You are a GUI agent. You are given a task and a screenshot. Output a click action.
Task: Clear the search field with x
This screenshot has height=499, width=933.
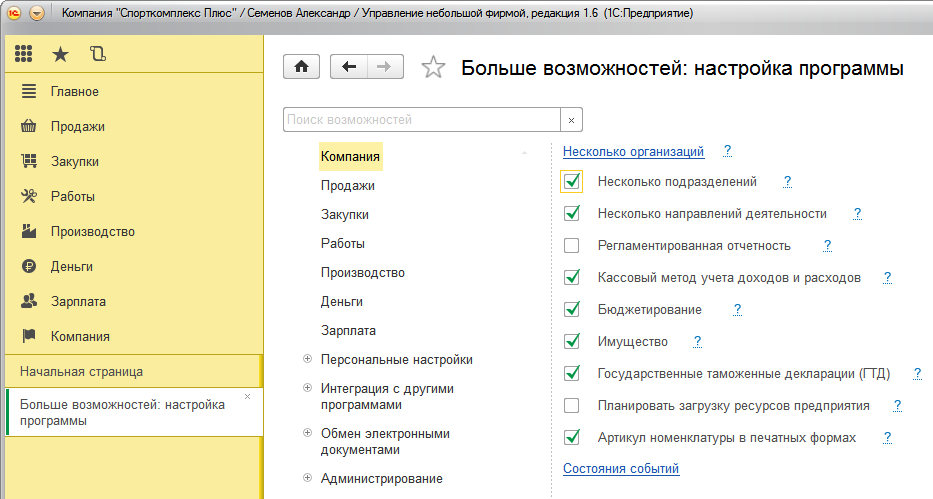pyautogui.click(x=571, y=120)
